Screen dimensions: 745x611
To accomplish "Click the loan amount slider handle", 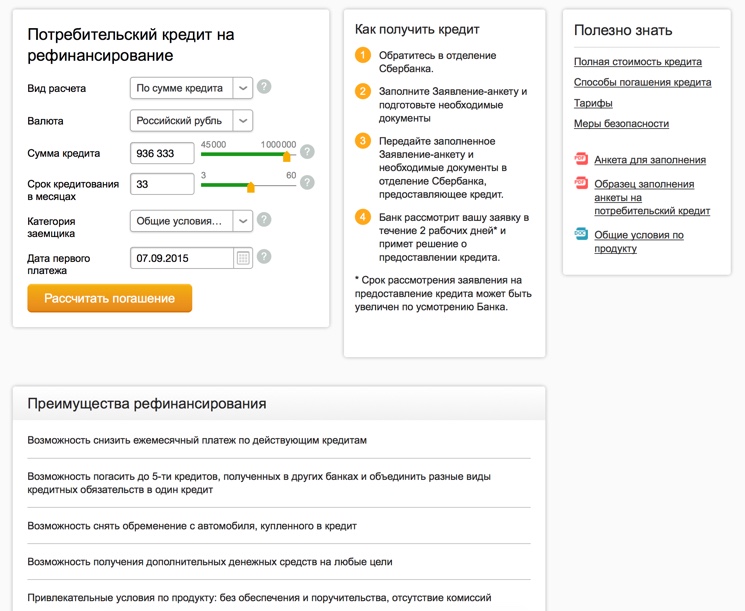I will click(x=287, y=156).
